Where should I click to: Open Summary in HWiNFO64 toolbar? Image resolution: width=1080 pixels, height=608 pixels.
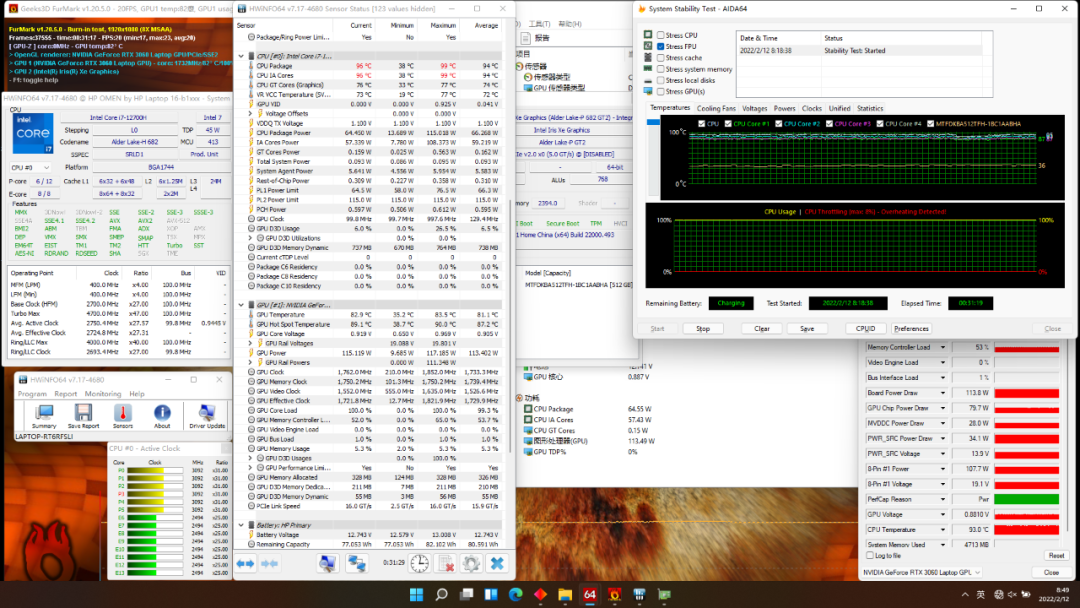pos(43,416)
